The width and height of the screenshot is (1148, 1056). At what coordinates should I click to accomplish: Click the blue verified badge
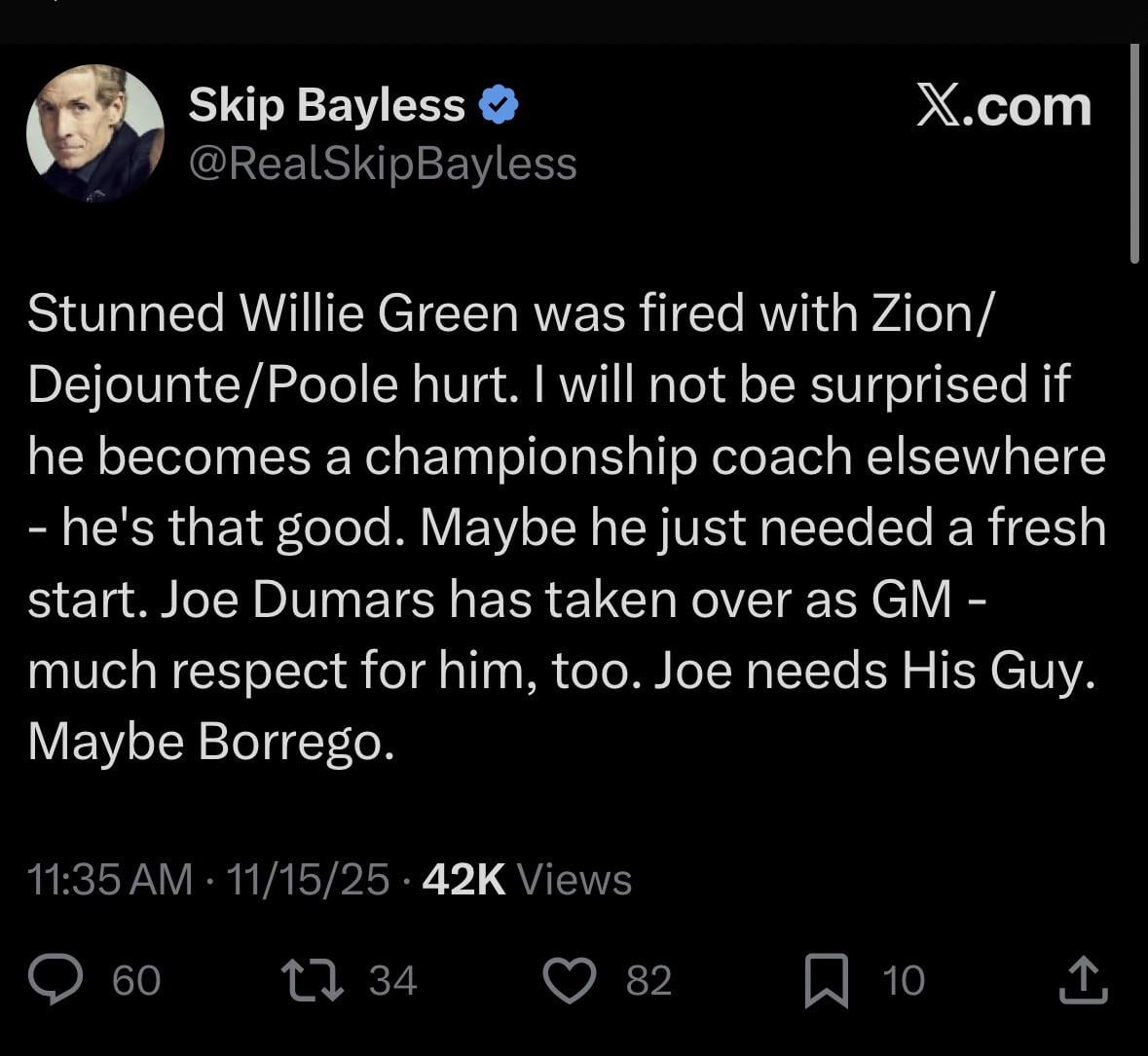tap(499, 105)
